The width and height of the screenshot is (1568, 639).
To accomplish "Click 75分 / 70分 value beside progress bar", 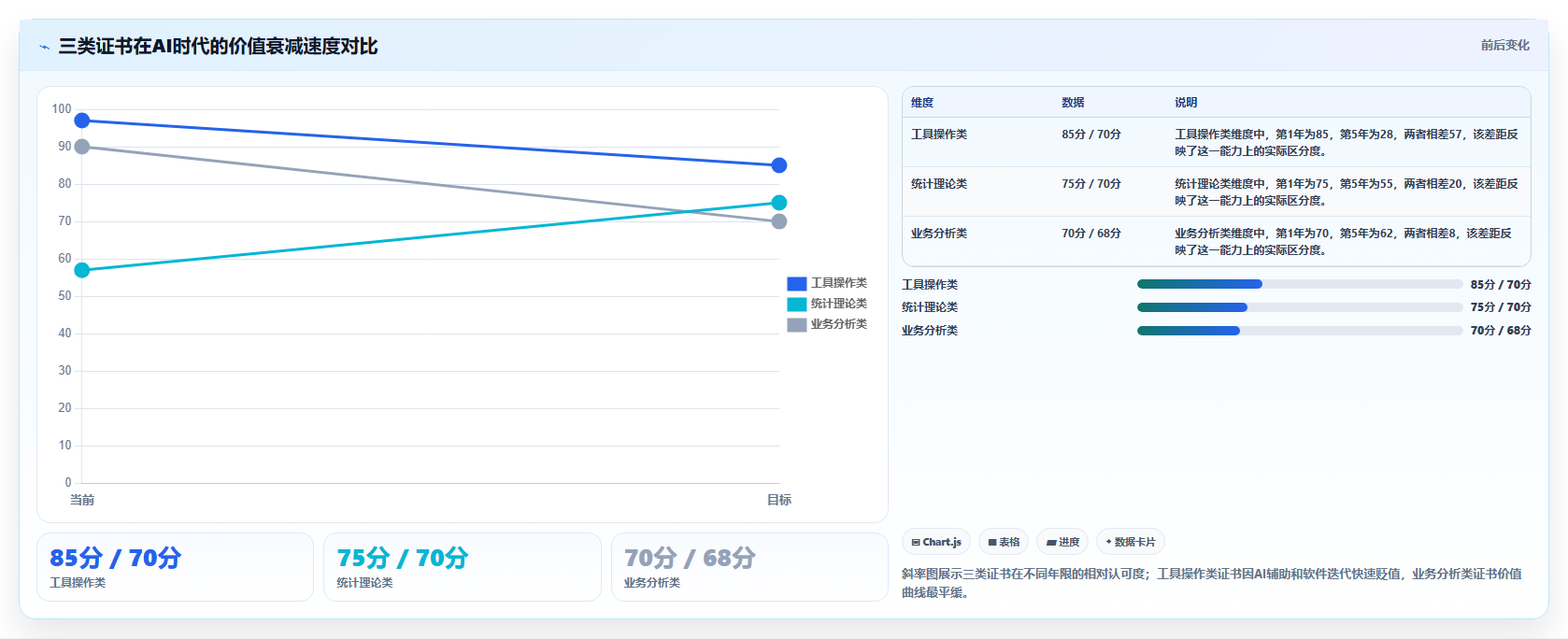I will 1501,307.
